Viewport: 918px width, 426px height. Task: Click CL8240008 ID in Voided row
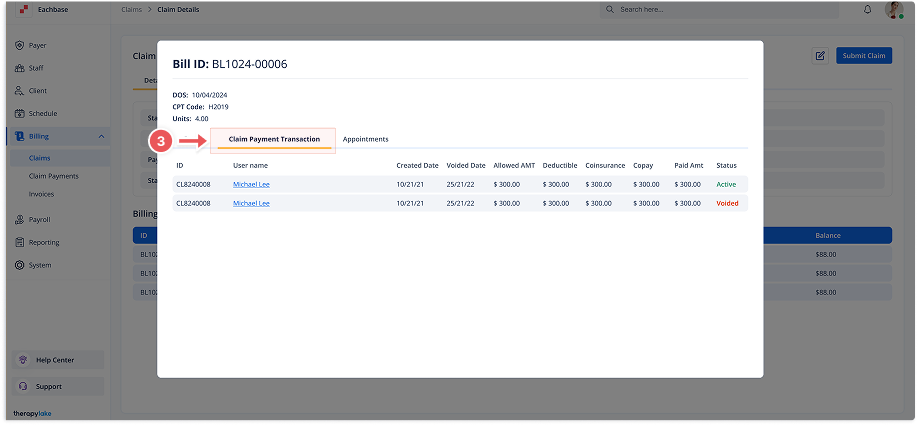pyautogui.click(x=193, y=203)
